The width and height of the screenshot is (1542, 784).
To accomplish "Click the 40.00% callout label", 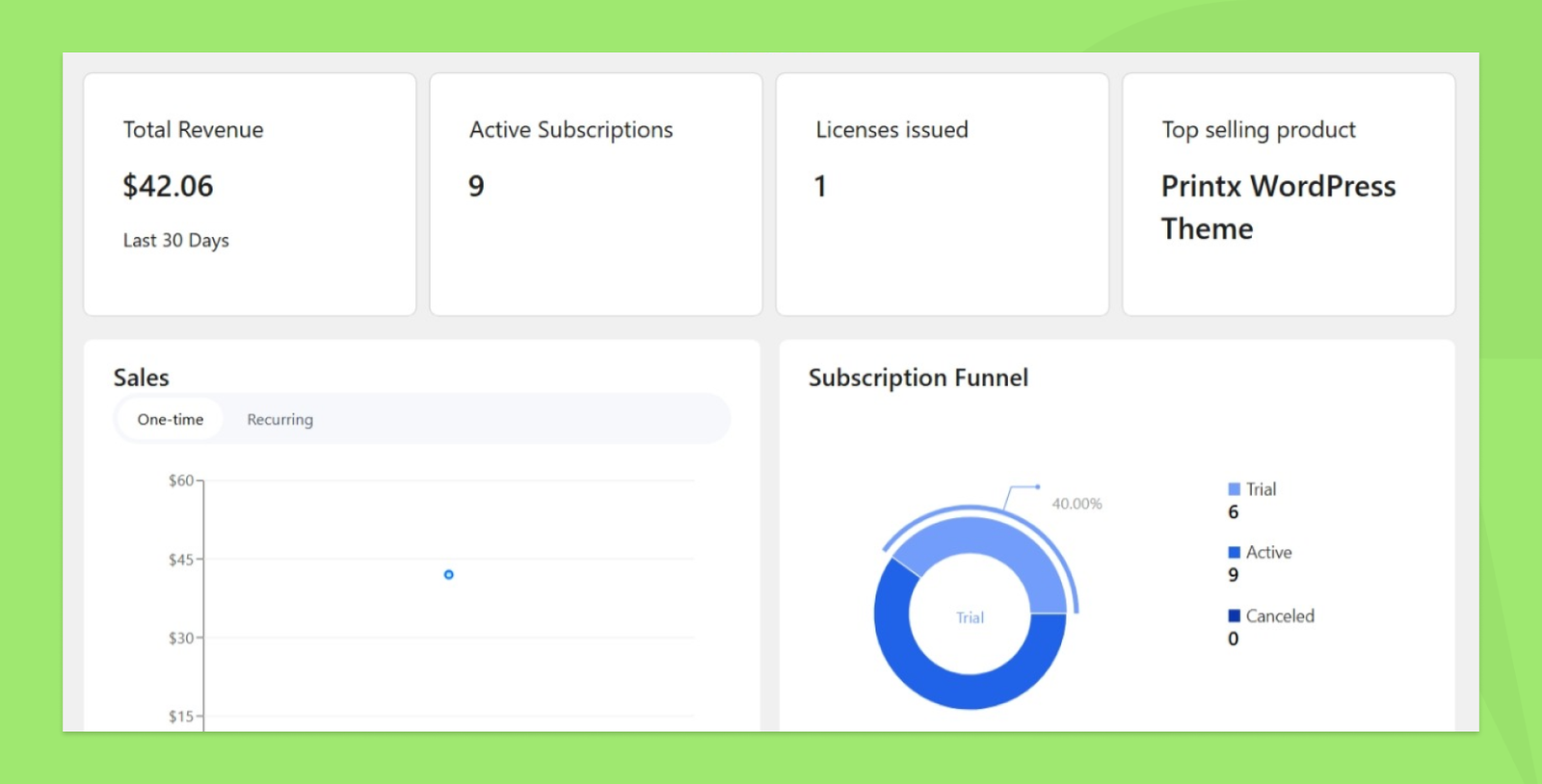I will [x=1077, y=504].
